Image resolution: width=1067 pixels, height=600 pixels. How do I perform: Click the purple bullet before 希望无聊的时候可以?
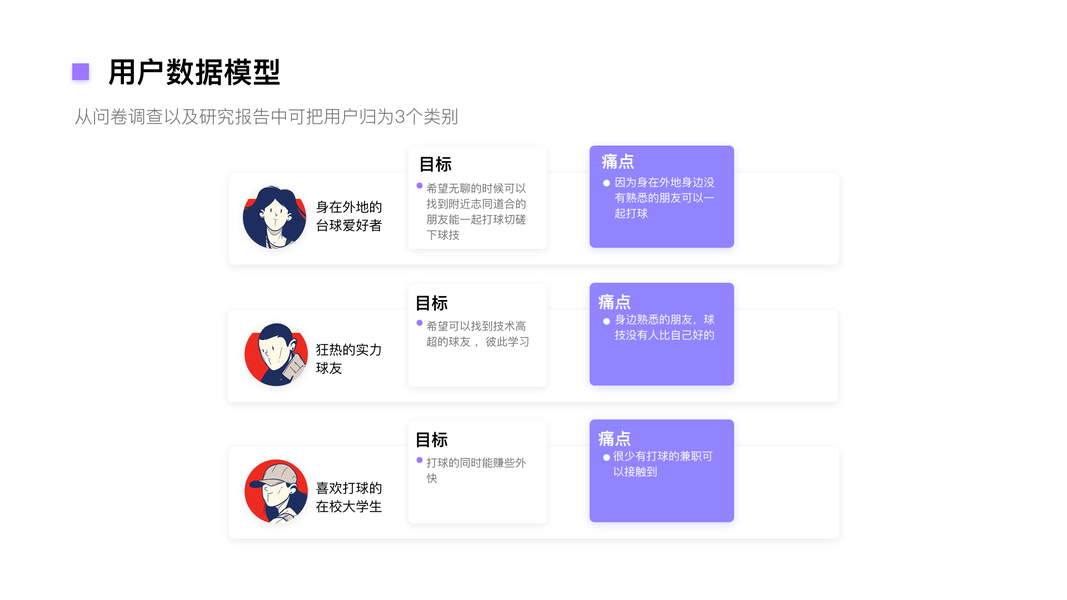click(420, 186)
